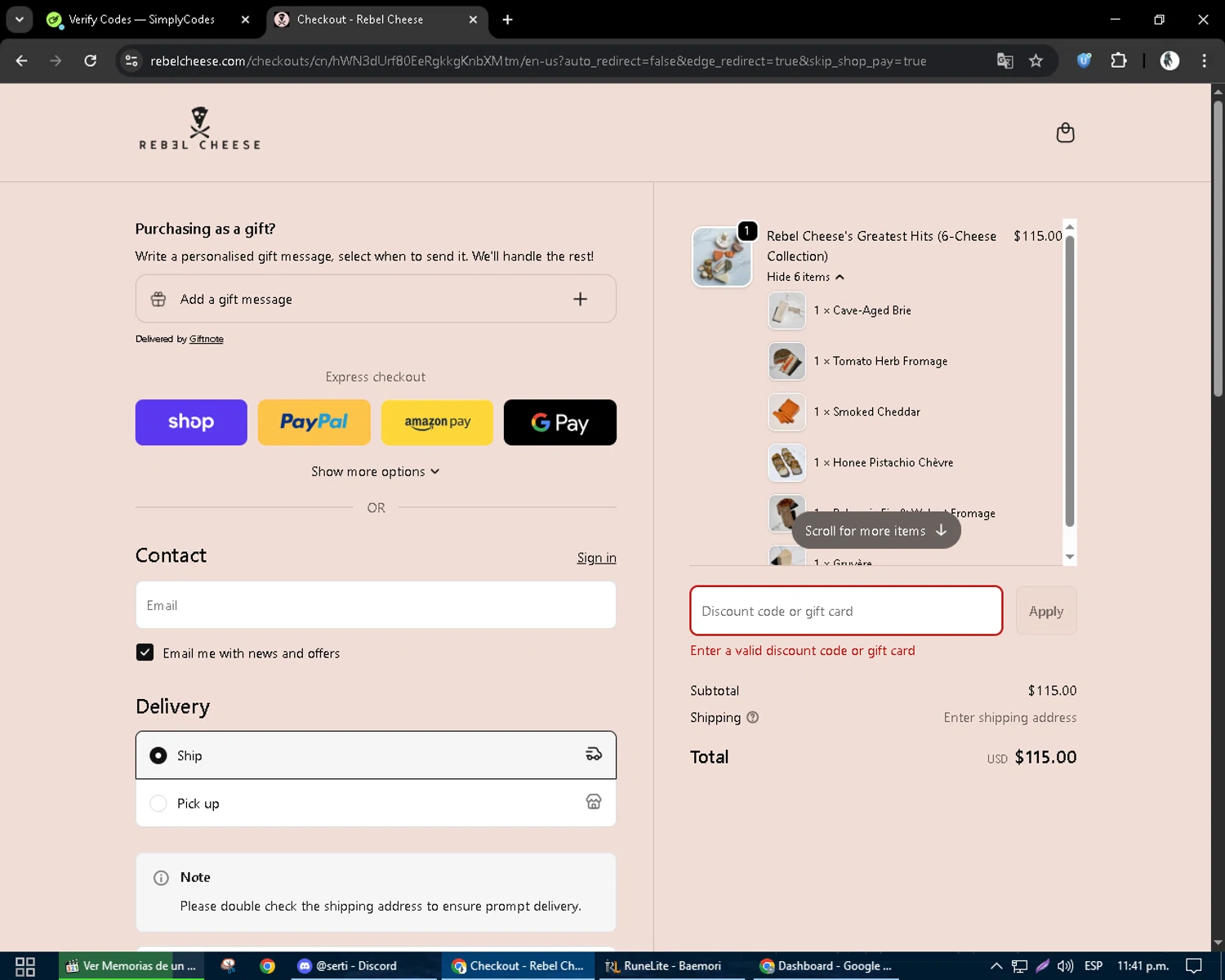
Task: Click the gift box icon beside Add a gift message
Action: (158, 299)
